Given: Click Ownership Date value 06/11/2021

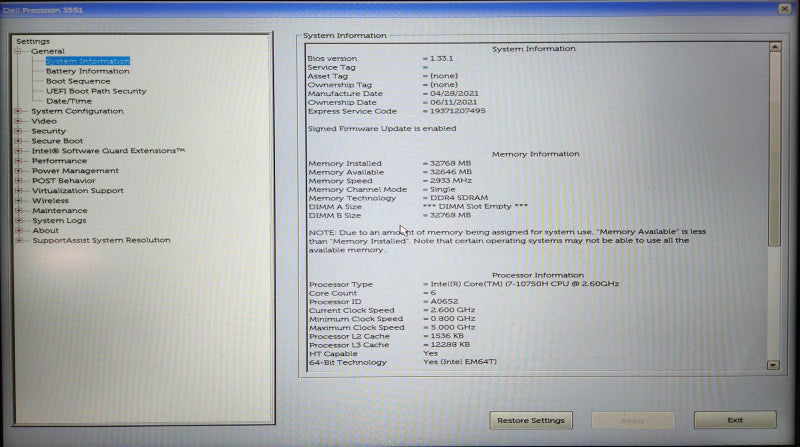Looking at the screenshot, I should coord(454,102).
